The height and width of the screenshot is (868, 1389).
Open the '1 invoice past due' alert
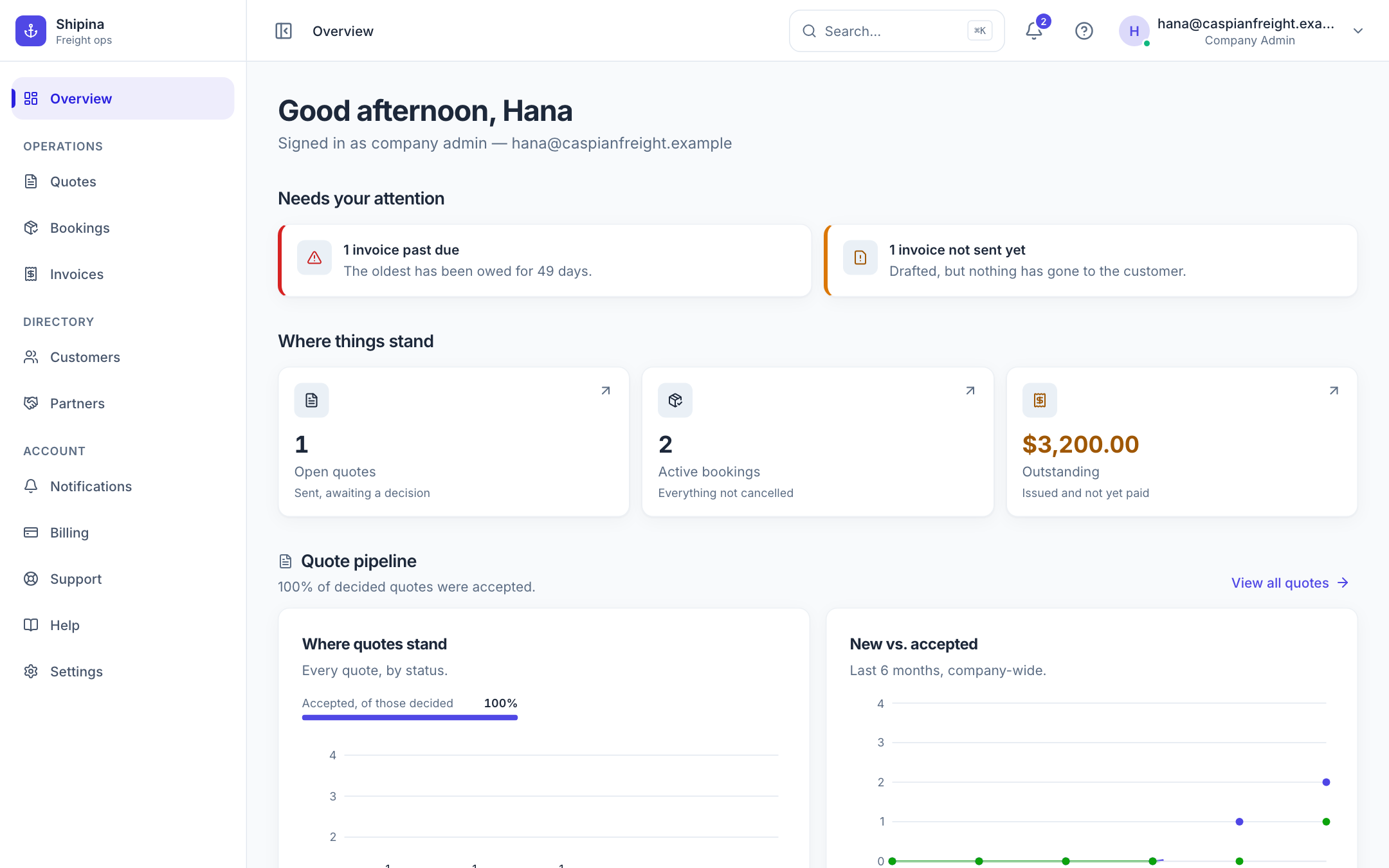(x=545, y=260)
